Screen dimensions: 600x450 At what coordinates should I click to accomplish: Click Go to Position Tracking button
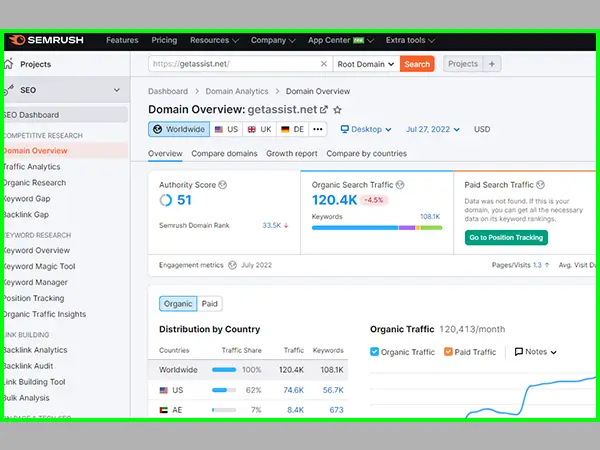(506, 238)
